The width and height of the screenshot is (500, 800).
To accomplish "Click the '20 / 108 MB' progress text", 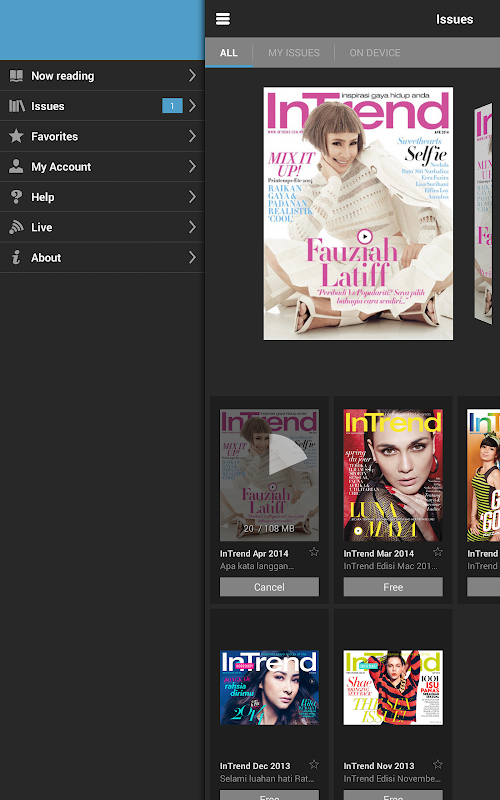I will coord(269,529).
